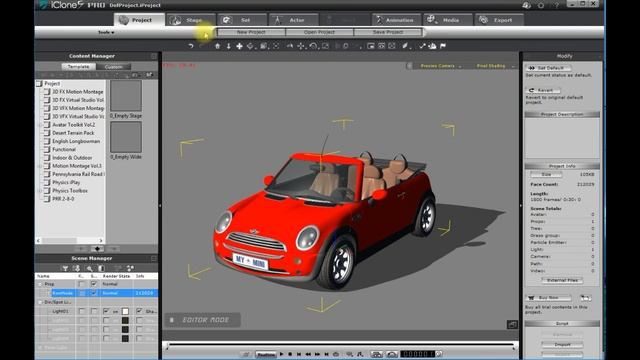
Task: Click the Scene Manager filter funnel icon
Action: coord(65,268)
